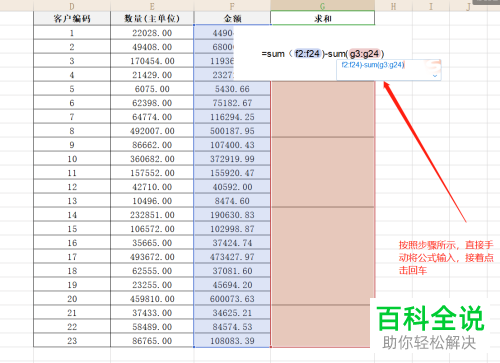The image size is (500, 363).
Task: Select column H header
Action: pyautogui.click(x=394, y=6)
